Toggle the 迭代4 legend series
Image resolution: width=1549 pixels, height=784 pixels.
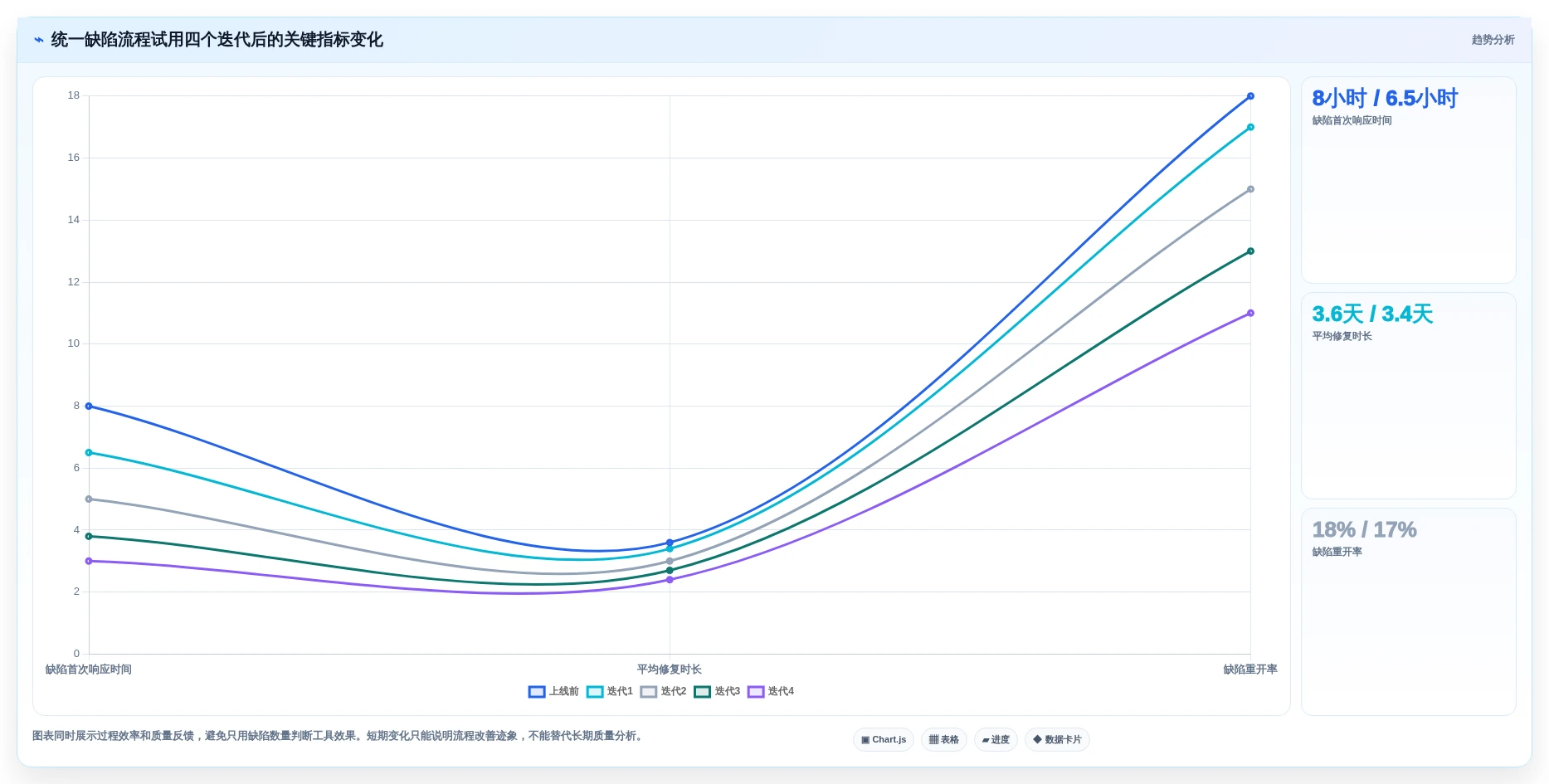point(771,692)
